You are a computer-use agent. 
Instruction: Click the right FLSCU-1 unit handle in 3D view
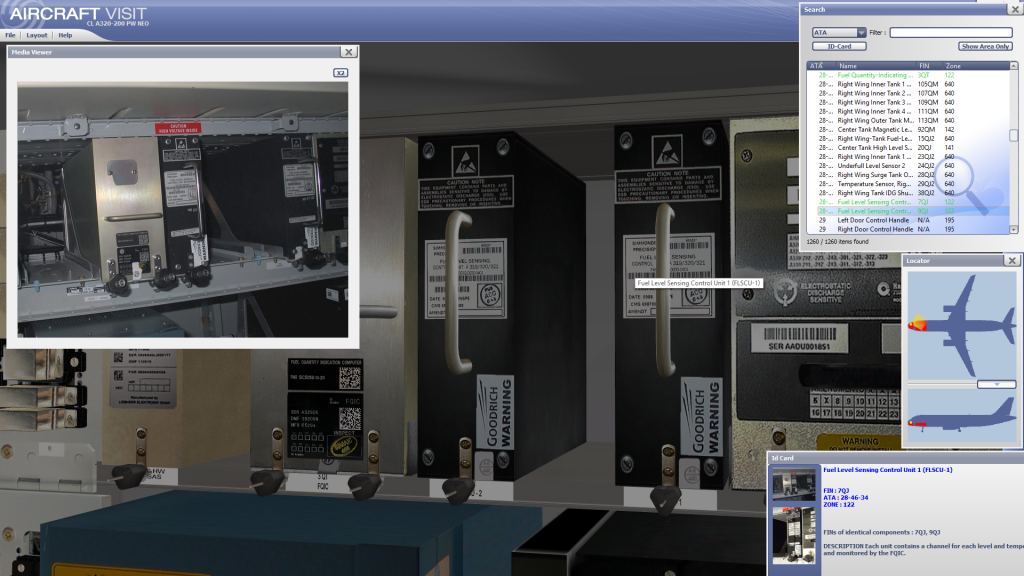point(665,291)
